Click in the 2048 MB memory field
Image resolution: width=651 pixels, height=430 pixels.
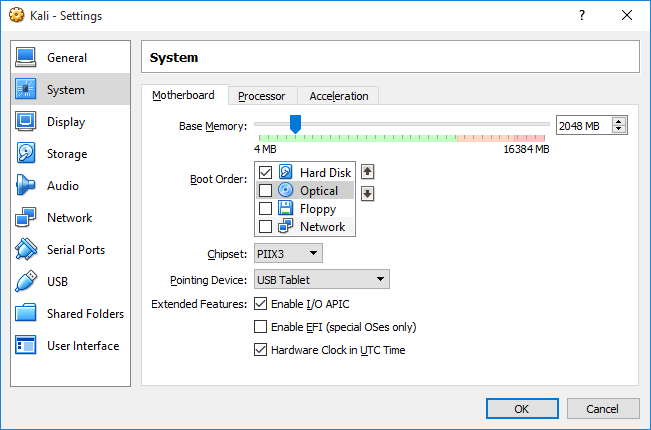click(583, 126)
